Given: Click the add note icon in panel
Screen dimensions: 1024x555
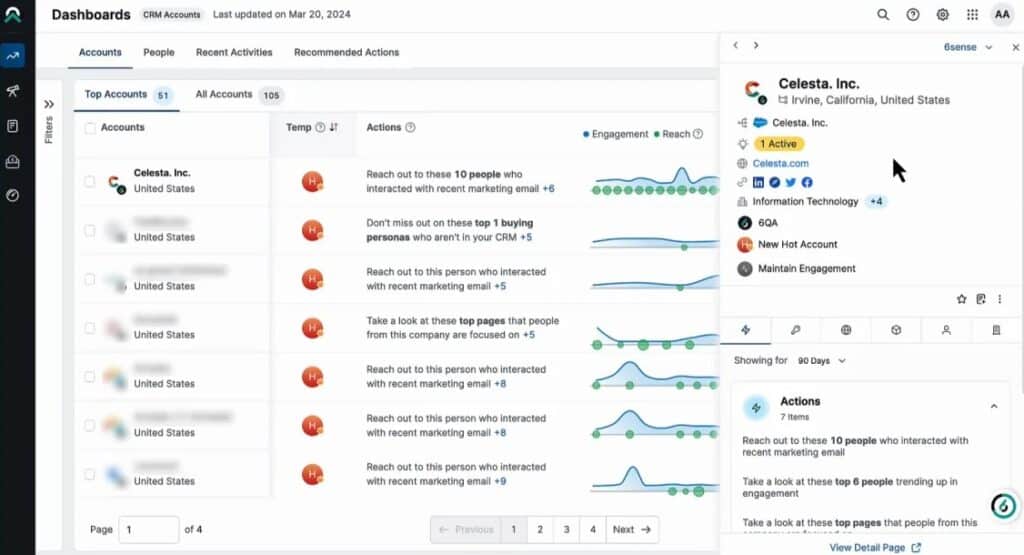Looking at the screenshot, I should pyautogui.click(x=981, y=299).
